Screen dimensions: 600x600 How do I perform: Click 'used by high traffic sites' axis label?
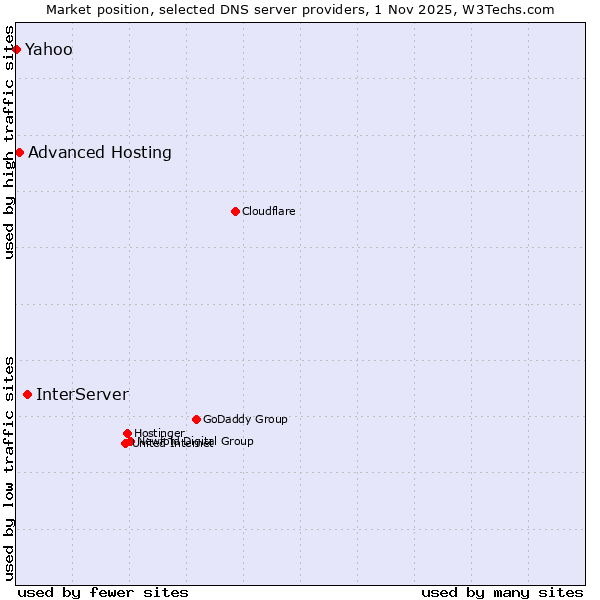[x=10, y=140]
